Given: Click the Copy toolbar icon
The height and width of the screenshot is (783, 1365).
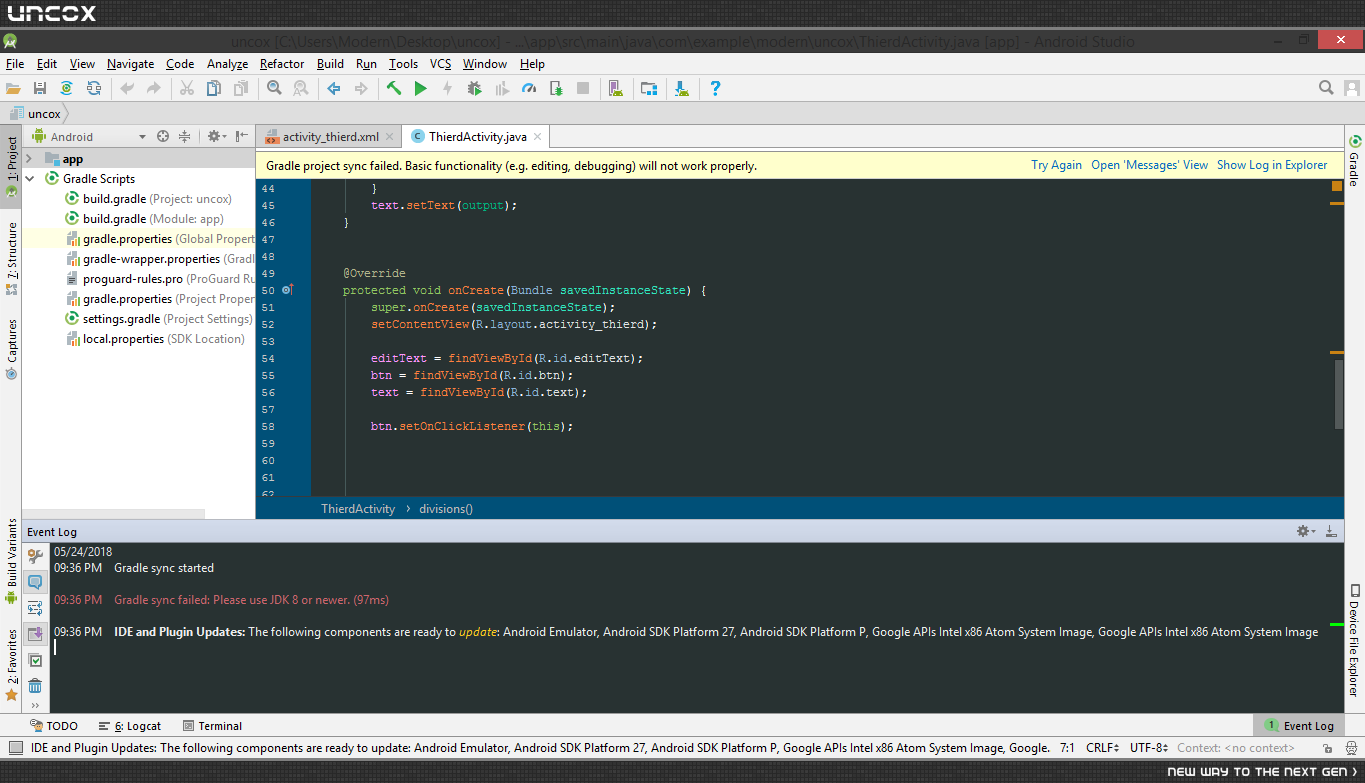Looking at the screenshot, I should (213, 89).
